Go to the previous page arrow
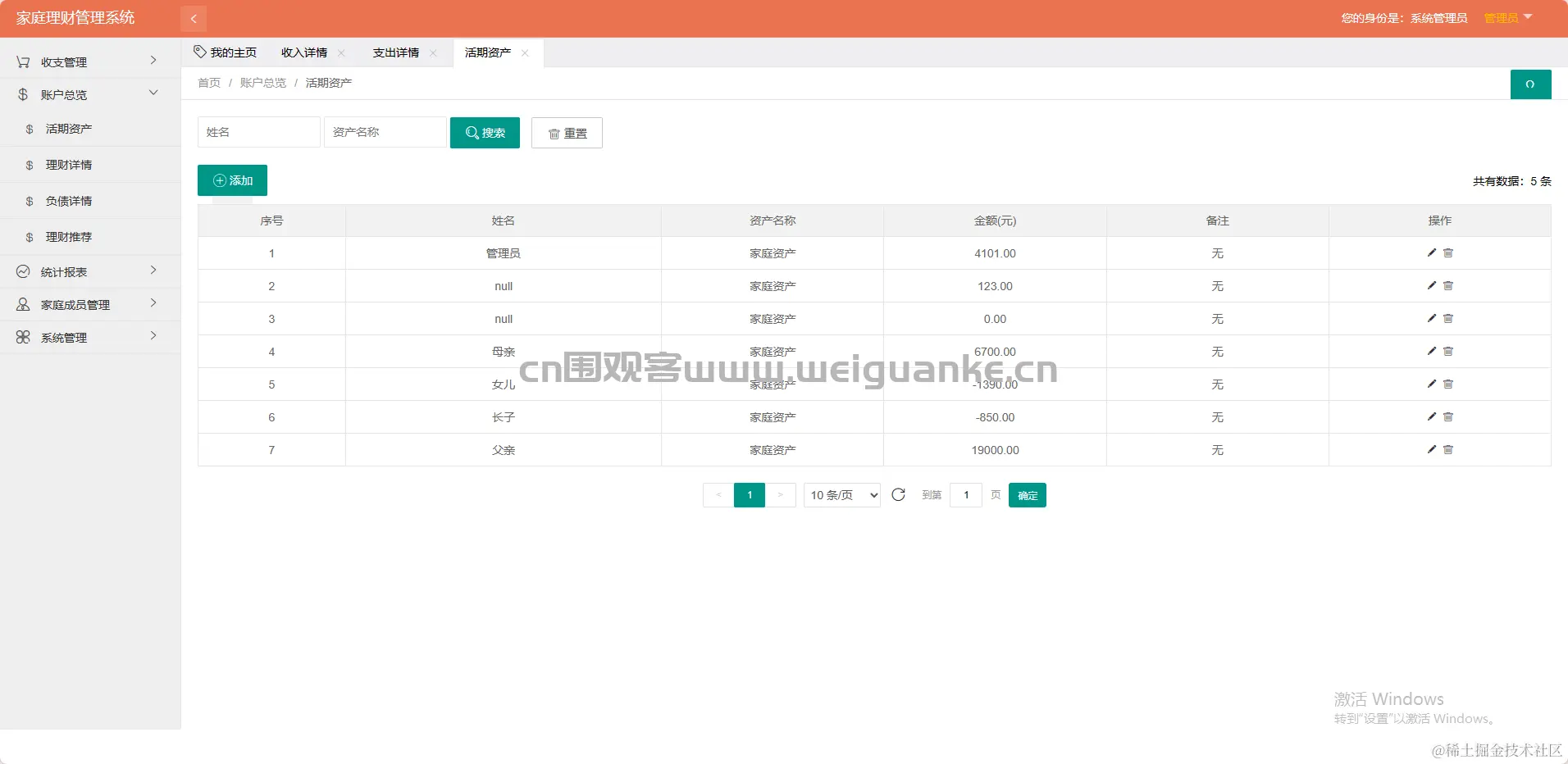1568x764 pixels. coord(718,494)
